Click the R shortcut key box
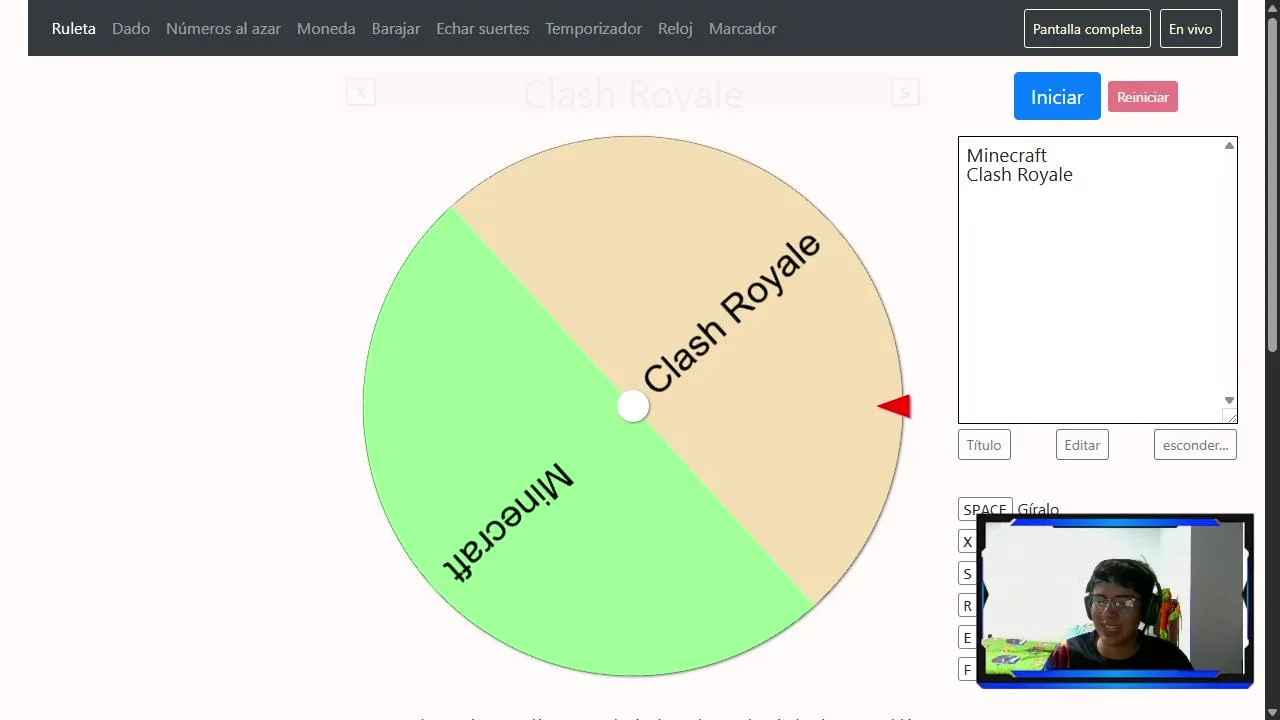This screenshot has width=1280, height=720. pos(967,606)
